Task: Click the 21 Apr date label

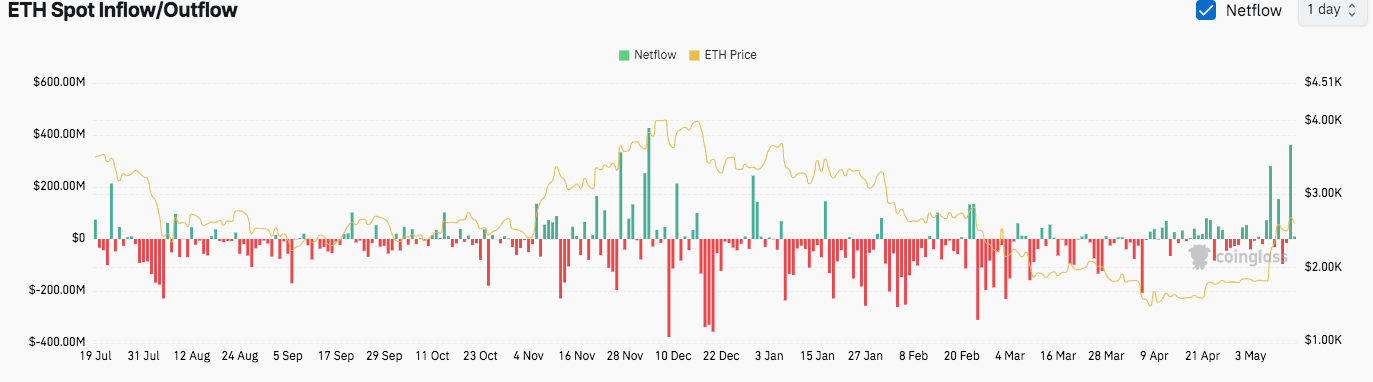Action: 1202,355
